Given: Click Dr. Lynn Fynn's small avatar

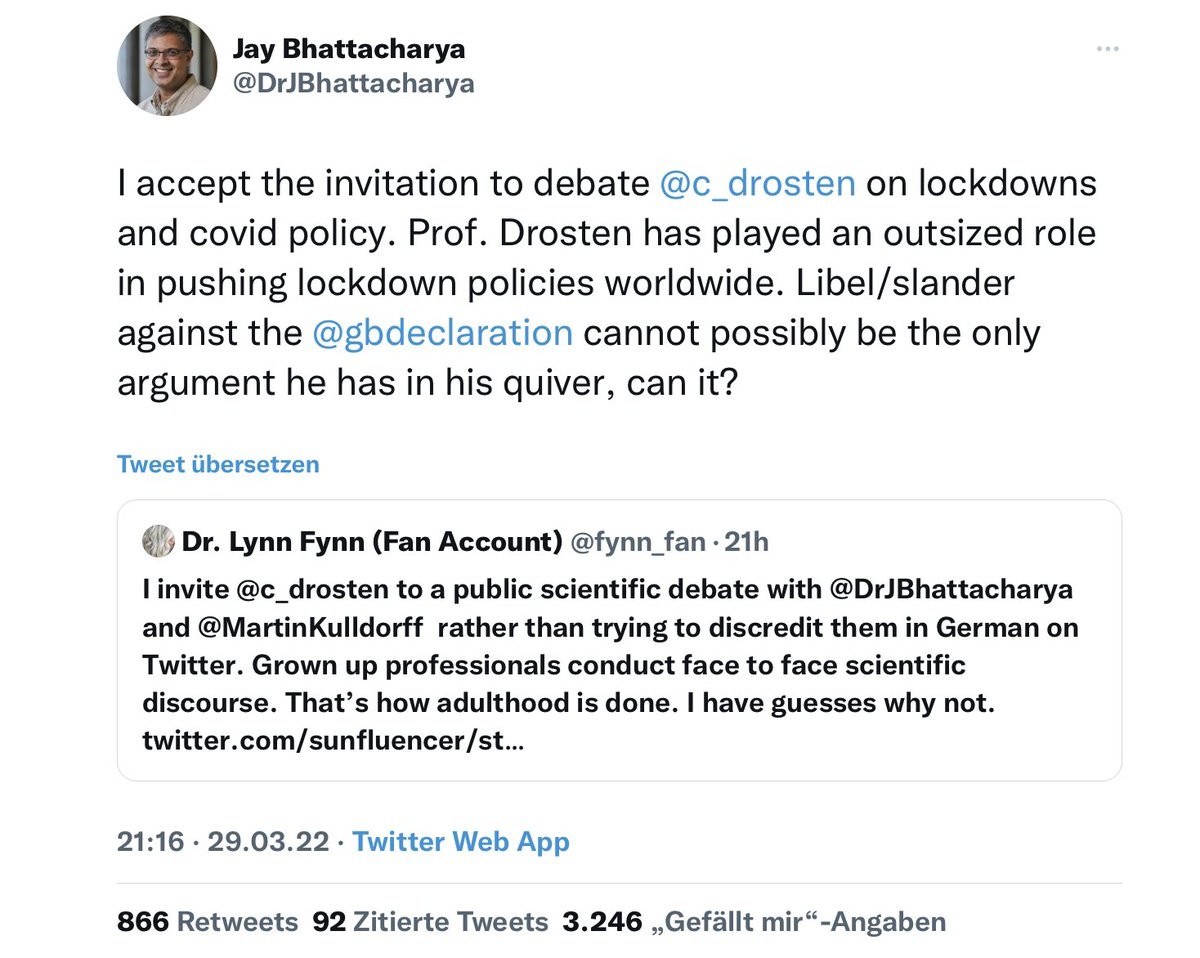Looking at the screenshot, I should pos(158,542).
